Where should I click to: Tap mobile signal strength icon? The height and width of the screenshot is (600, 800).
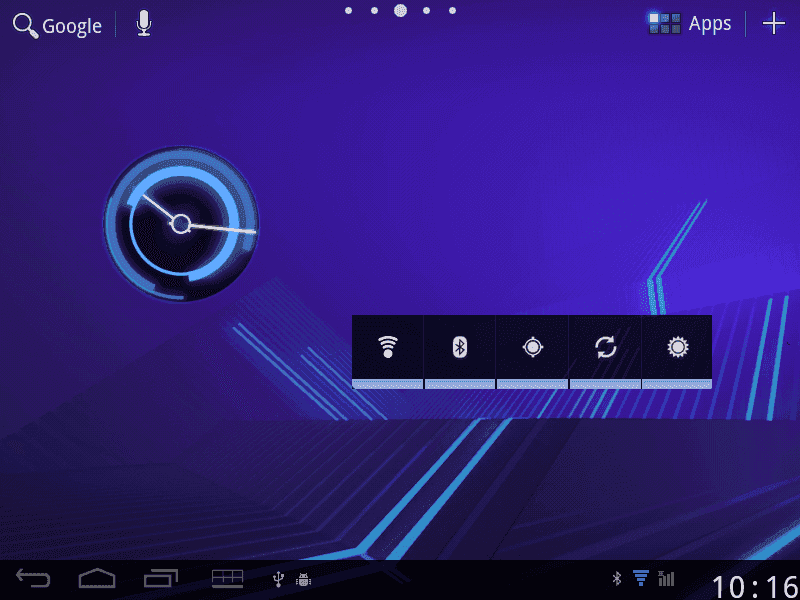(666, 578)
